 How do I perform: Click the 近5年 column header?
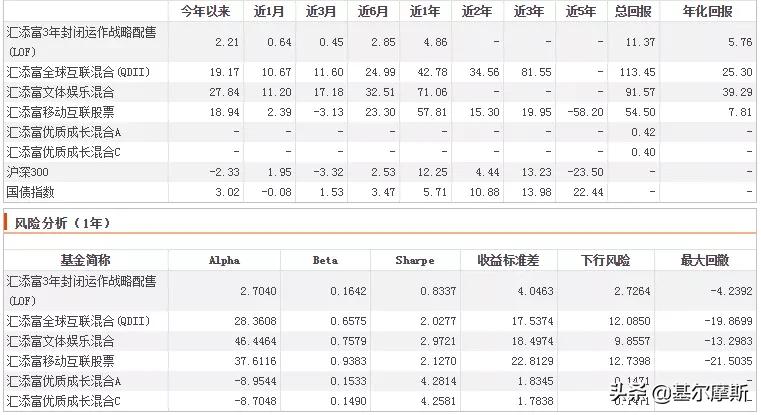[580, 11]
